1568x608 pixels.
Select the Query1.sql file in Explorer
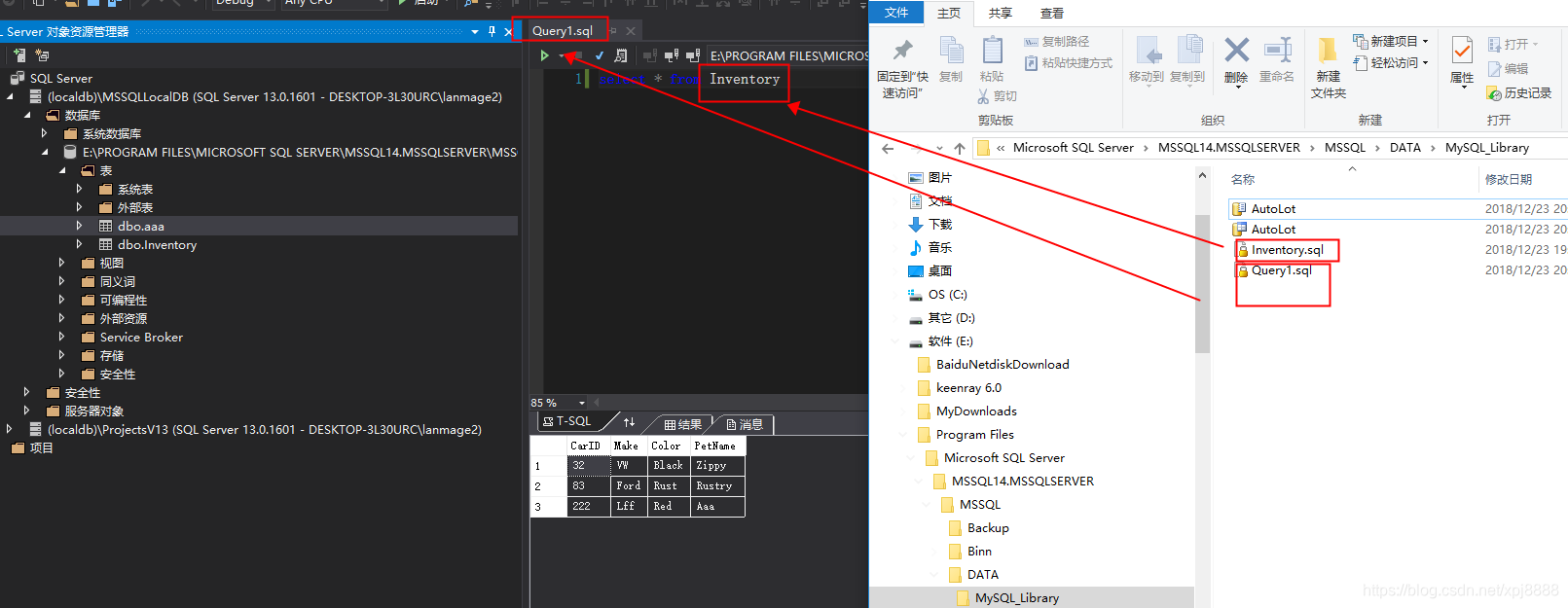click(1281, 270)
